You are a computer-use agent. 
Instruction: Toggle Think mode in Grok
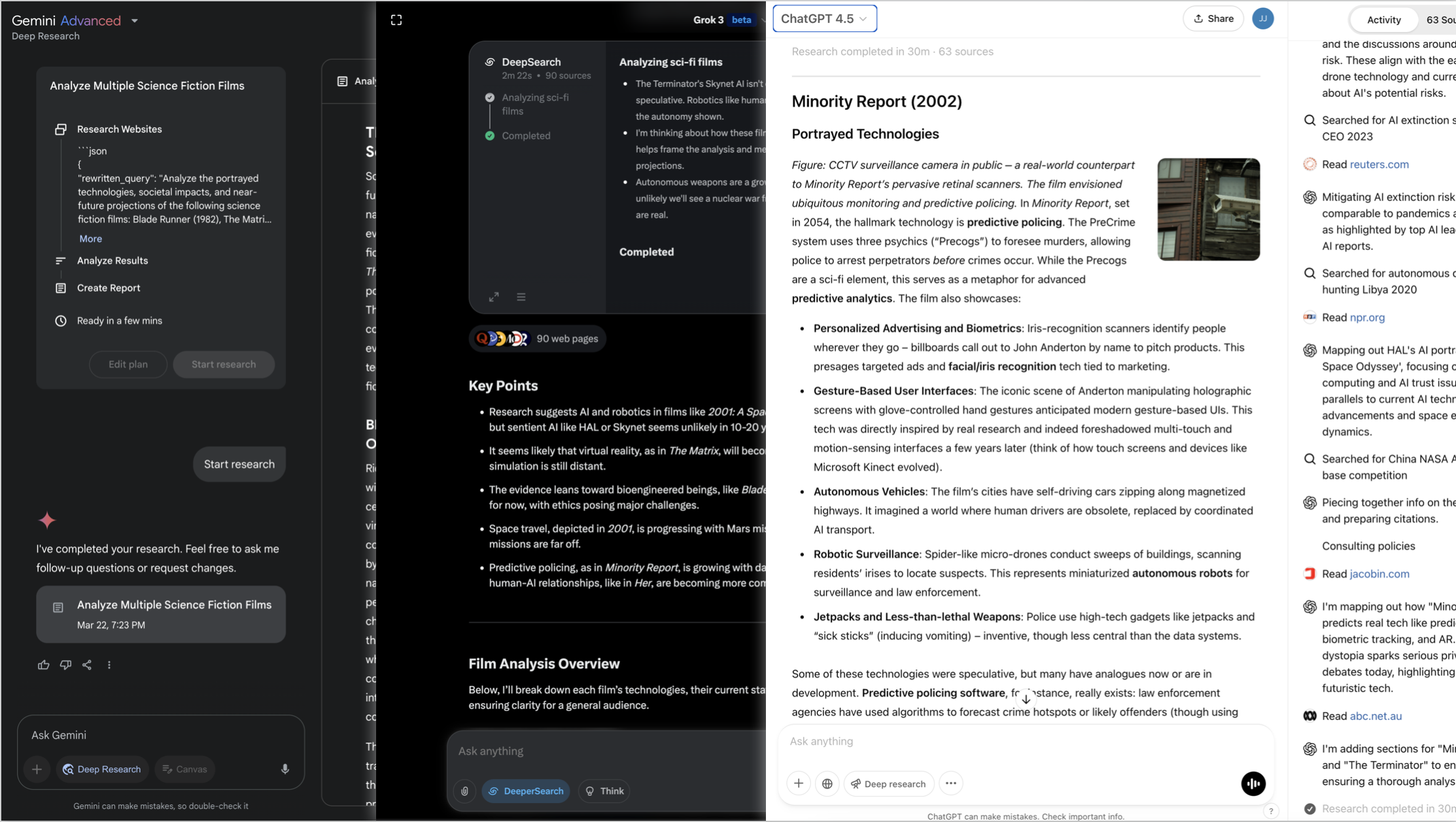pyautogui.click(x=604, y=791)
